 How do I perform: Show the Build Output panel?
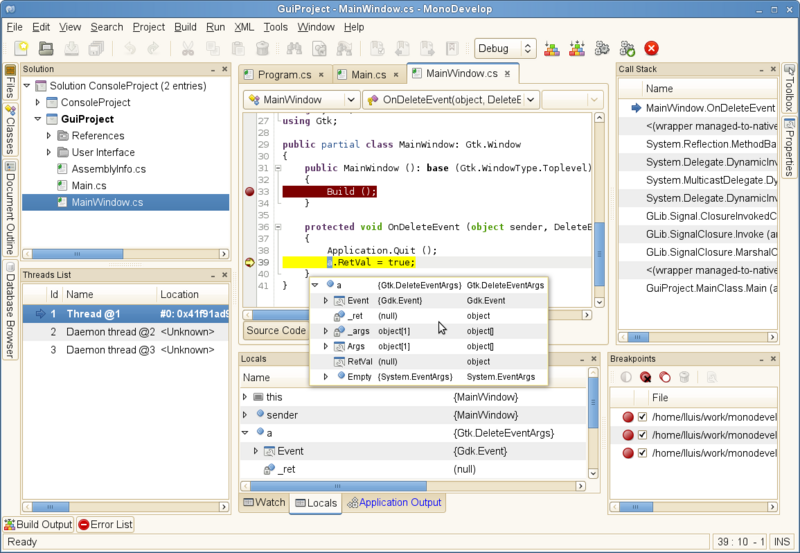pyautogui.click(x=38, y=524)
